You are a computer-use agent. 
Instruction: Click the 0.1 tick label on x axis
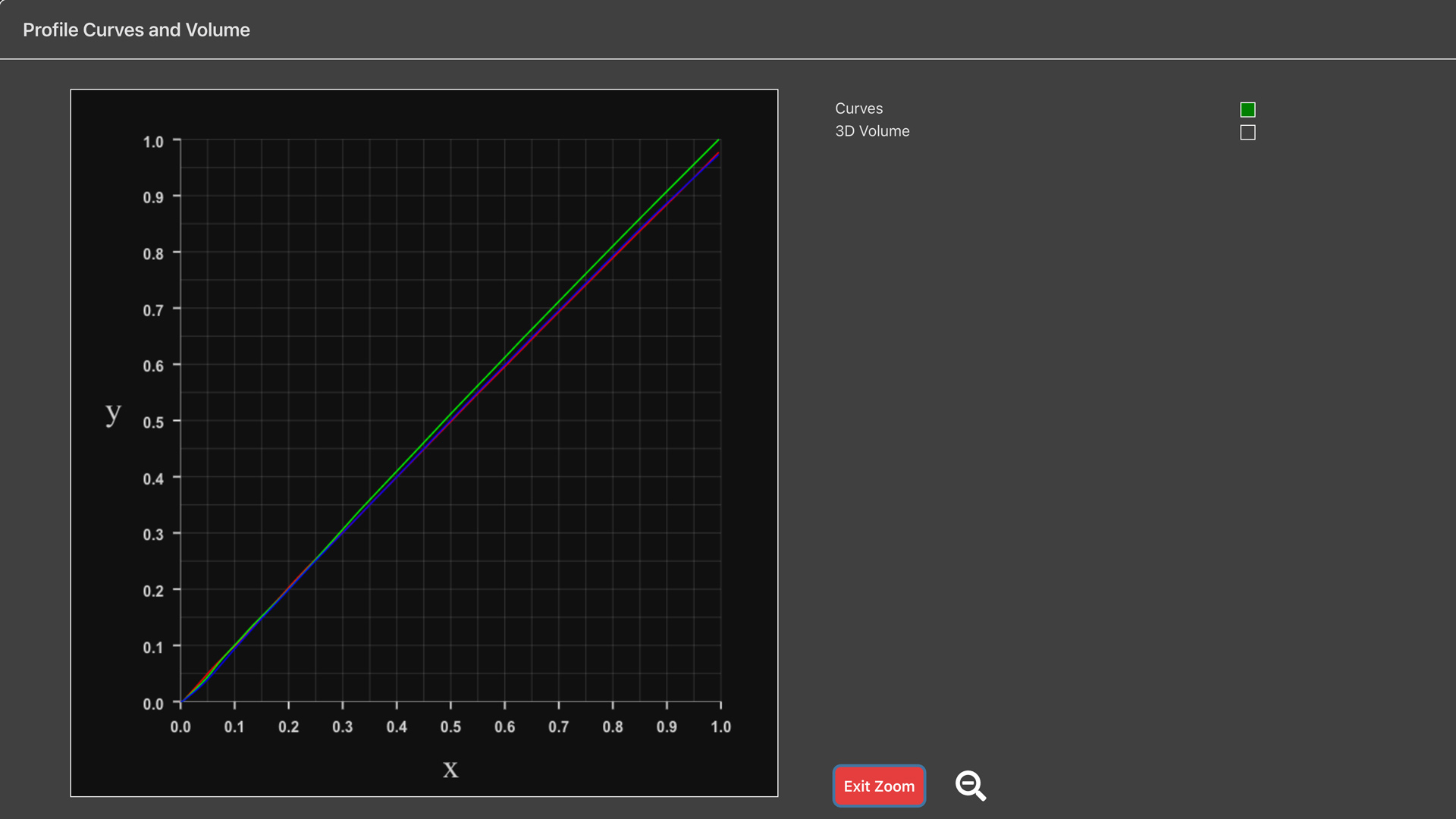pyautogui.click(x=234, y=726)
